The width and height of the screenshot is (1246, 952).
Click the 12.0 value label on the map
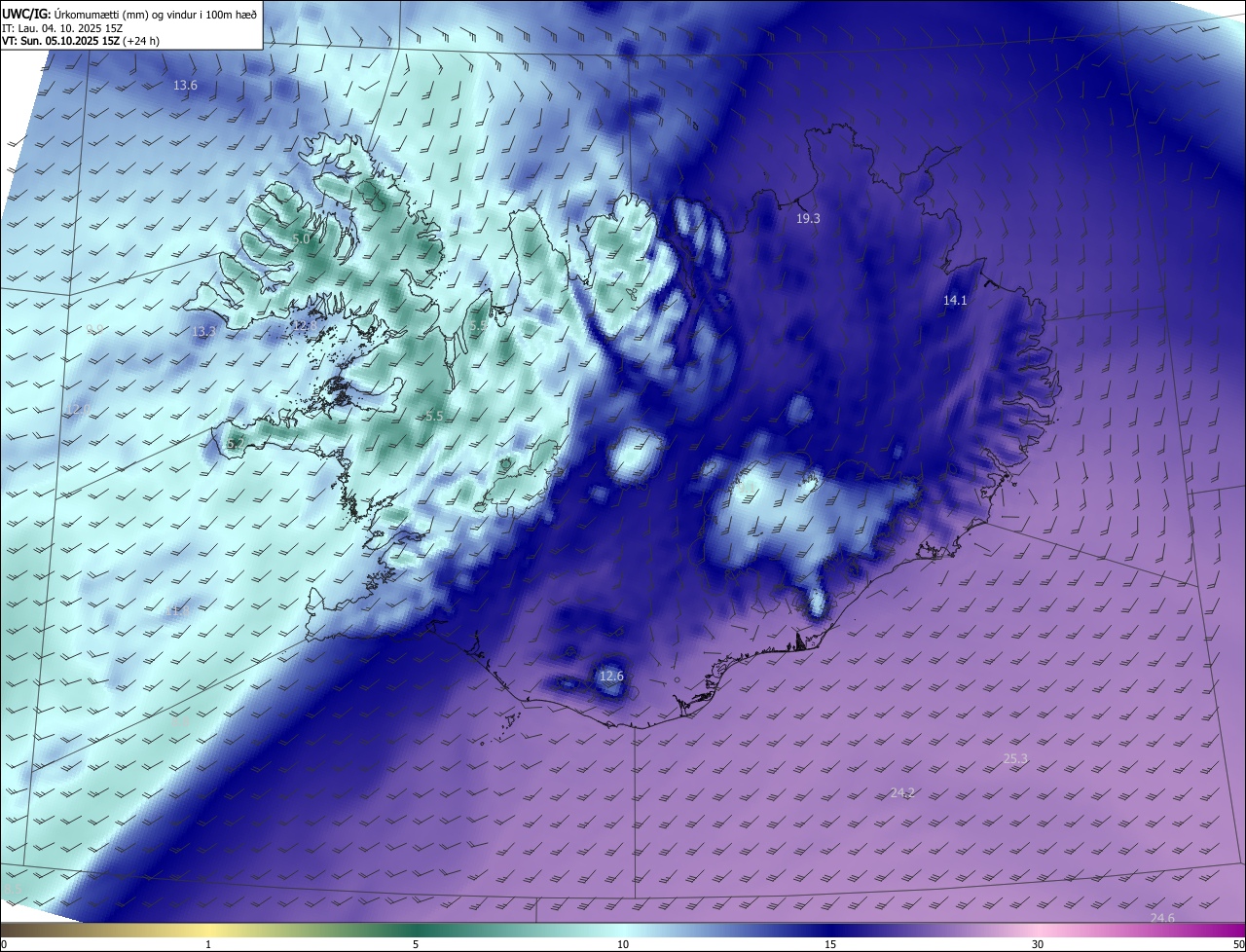coord(80,410)
